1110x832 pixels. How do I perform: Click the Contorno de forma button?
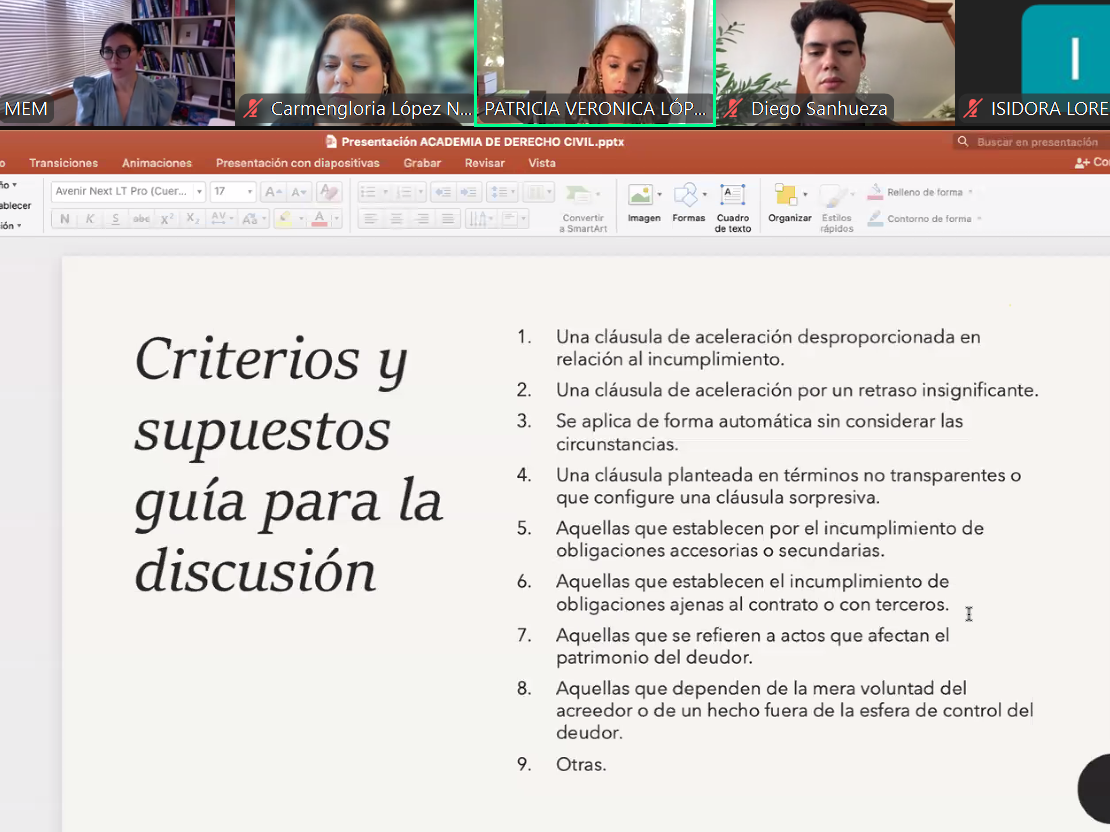coord(927,219)
